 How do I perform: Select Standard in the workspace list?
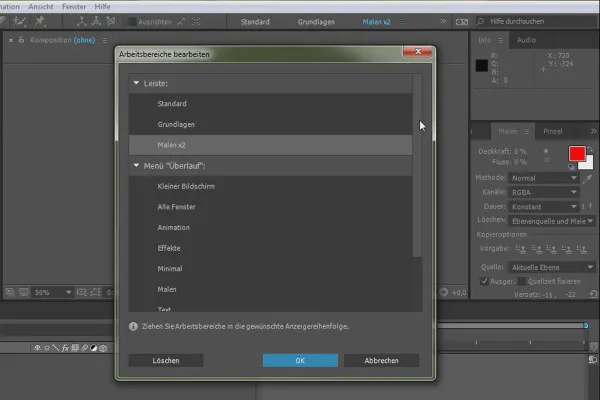[271, 104]
